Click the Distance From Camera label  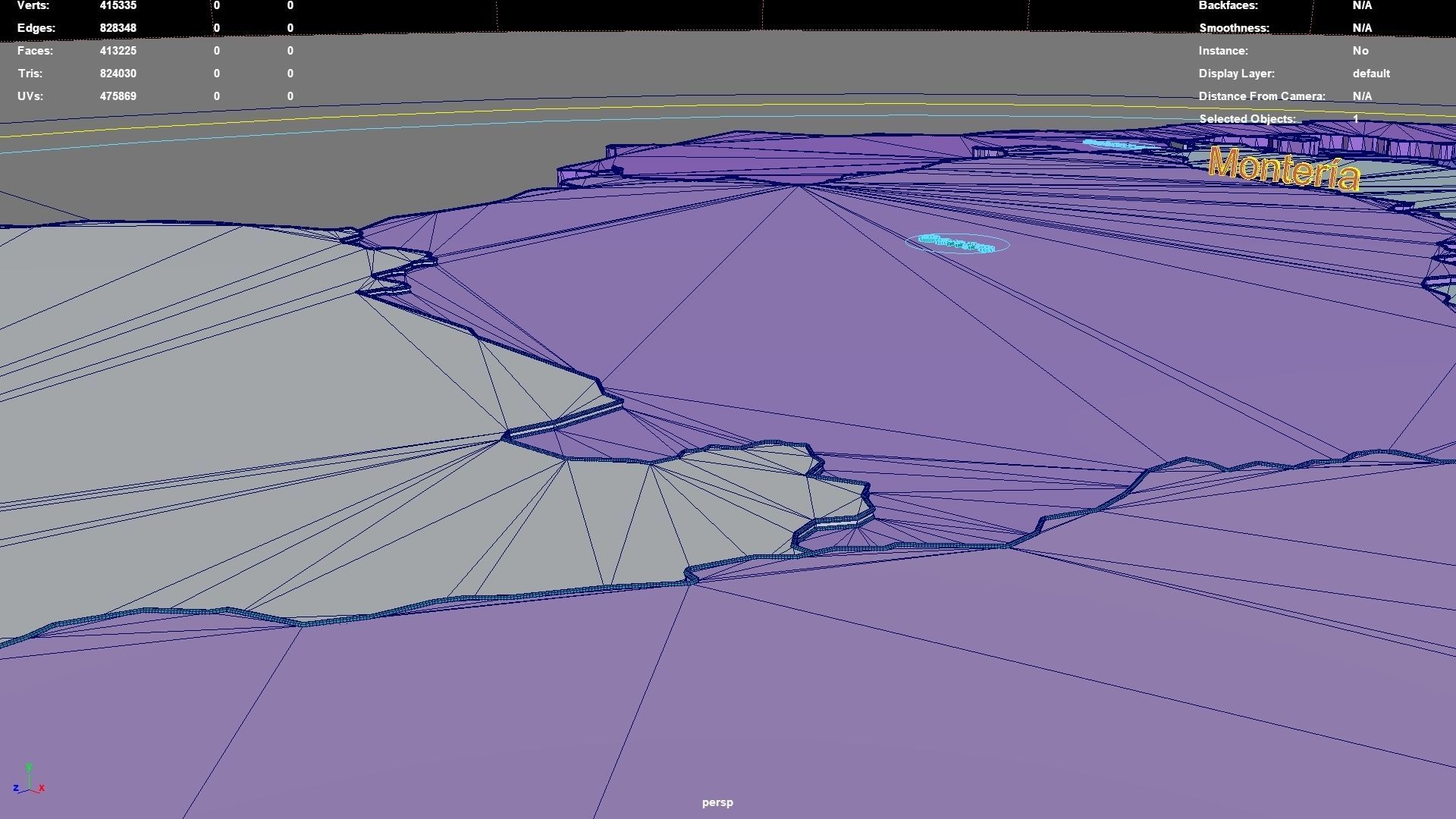point(1261,96)
